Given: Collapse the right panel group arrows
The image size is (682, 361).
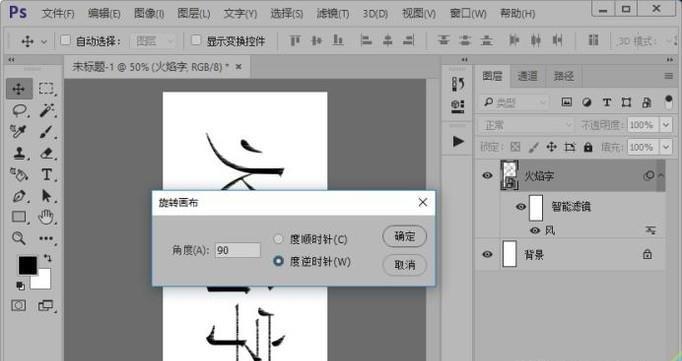Looking at the screenshot, I should point(669,60).
